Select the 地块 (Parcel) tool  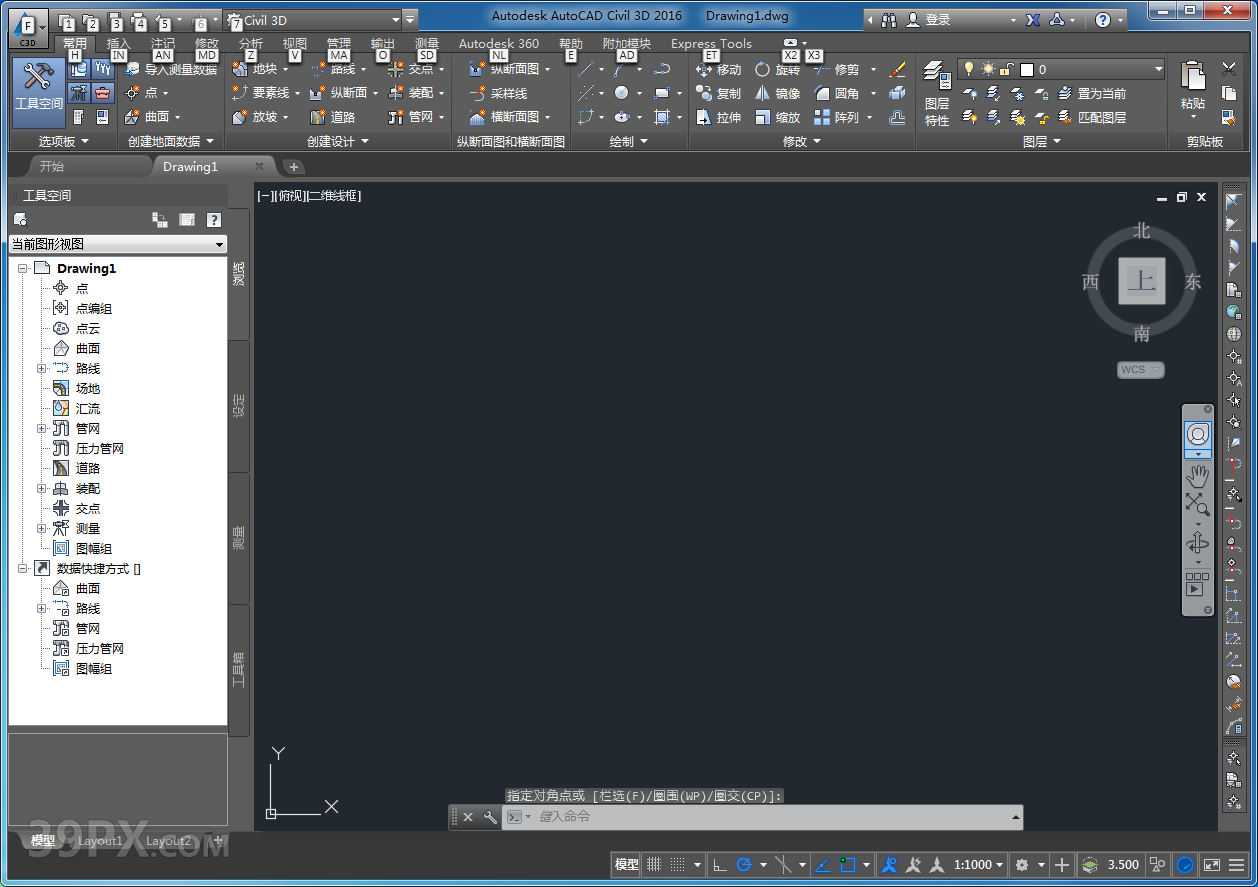point(258,69)
